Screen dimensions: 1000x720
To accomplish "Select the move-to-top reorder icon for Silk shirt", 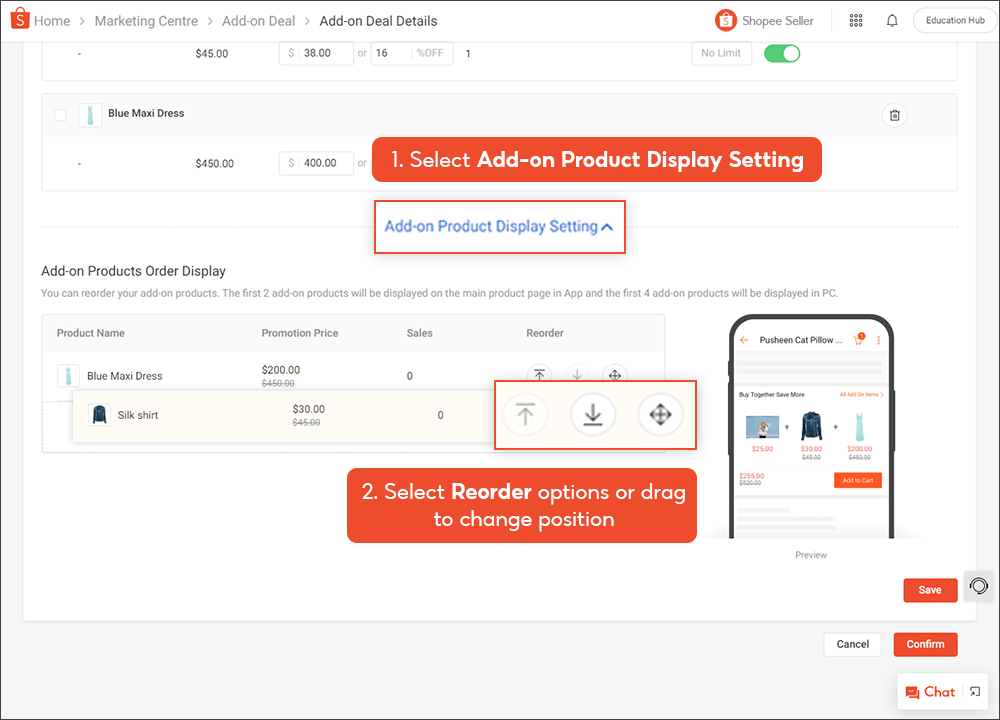I will [524, 414].
